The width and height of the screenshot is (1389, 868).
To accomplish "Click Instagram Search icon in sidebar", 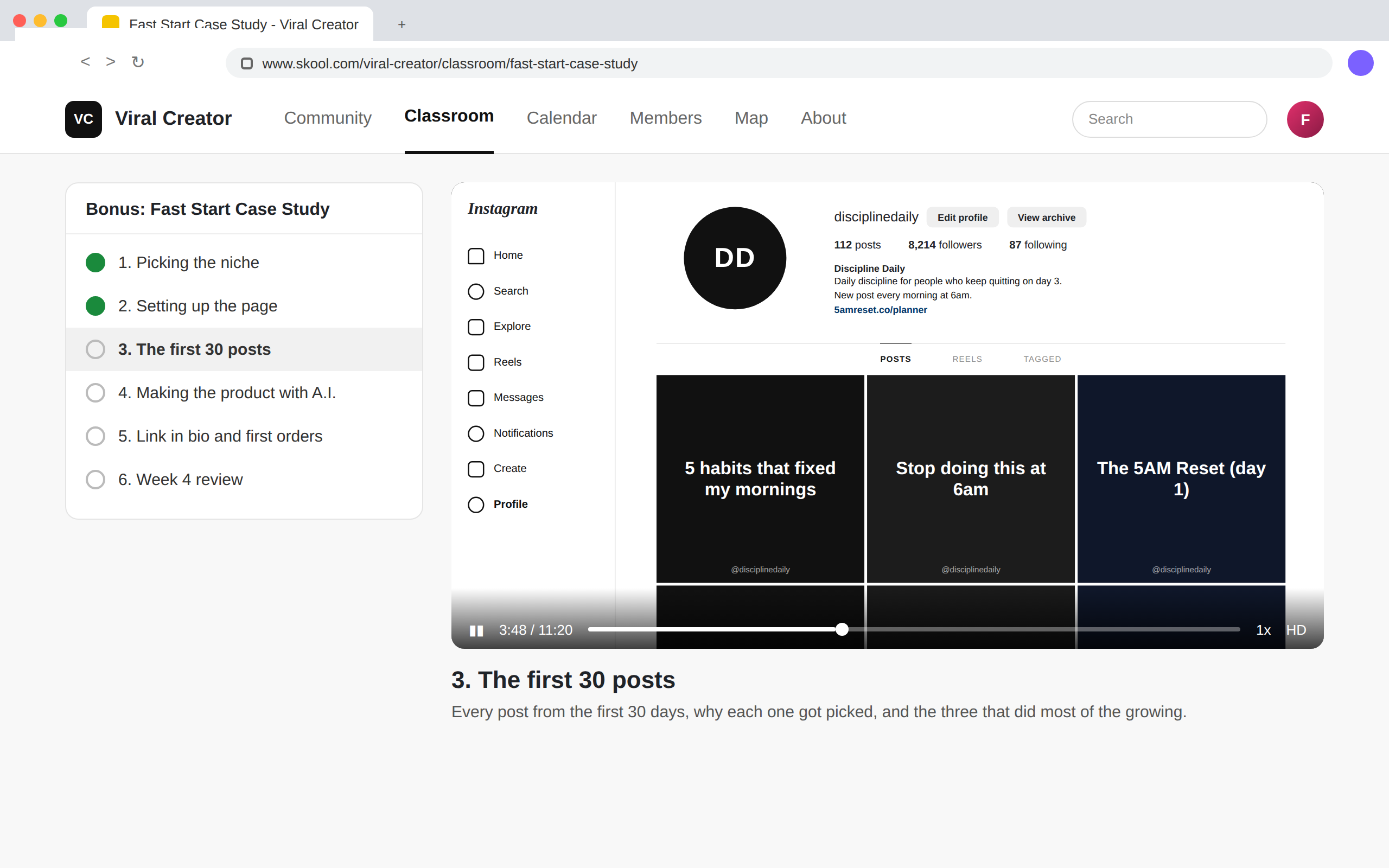I will pos(476,291).
